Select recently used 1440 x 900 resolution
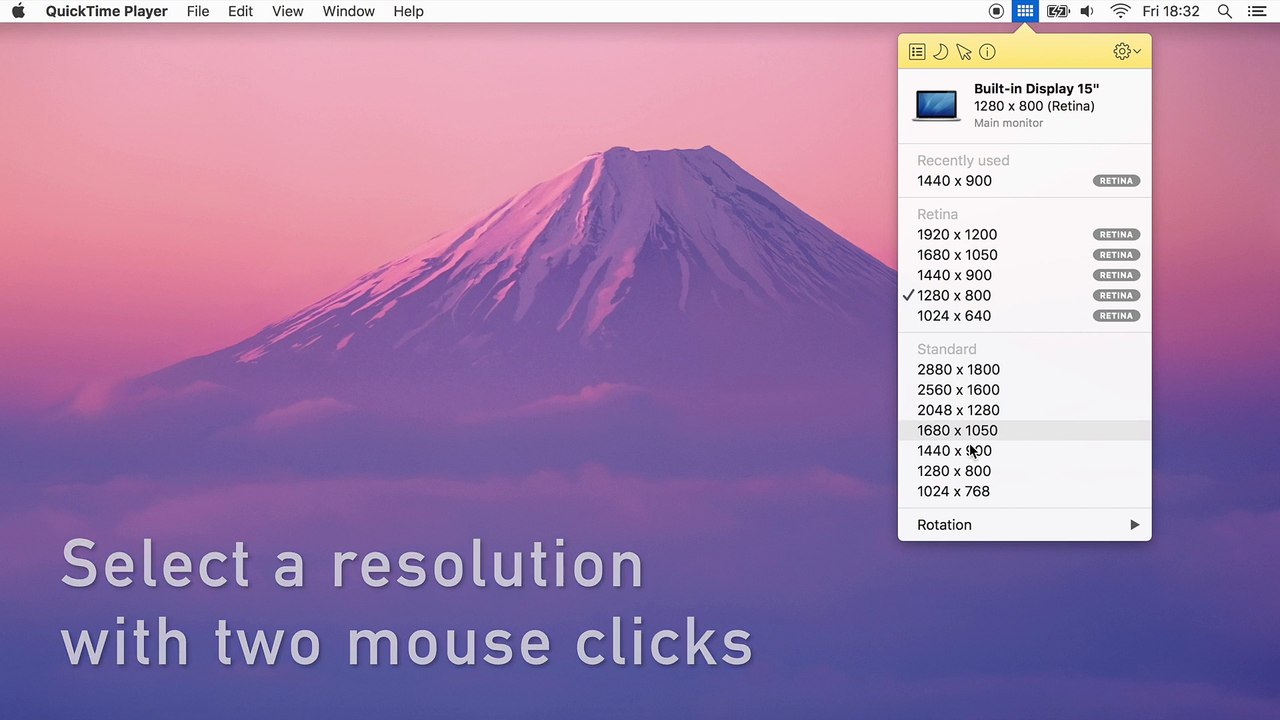Image resolution: width=1280 pixels, height=720 pixels. 1025,181
